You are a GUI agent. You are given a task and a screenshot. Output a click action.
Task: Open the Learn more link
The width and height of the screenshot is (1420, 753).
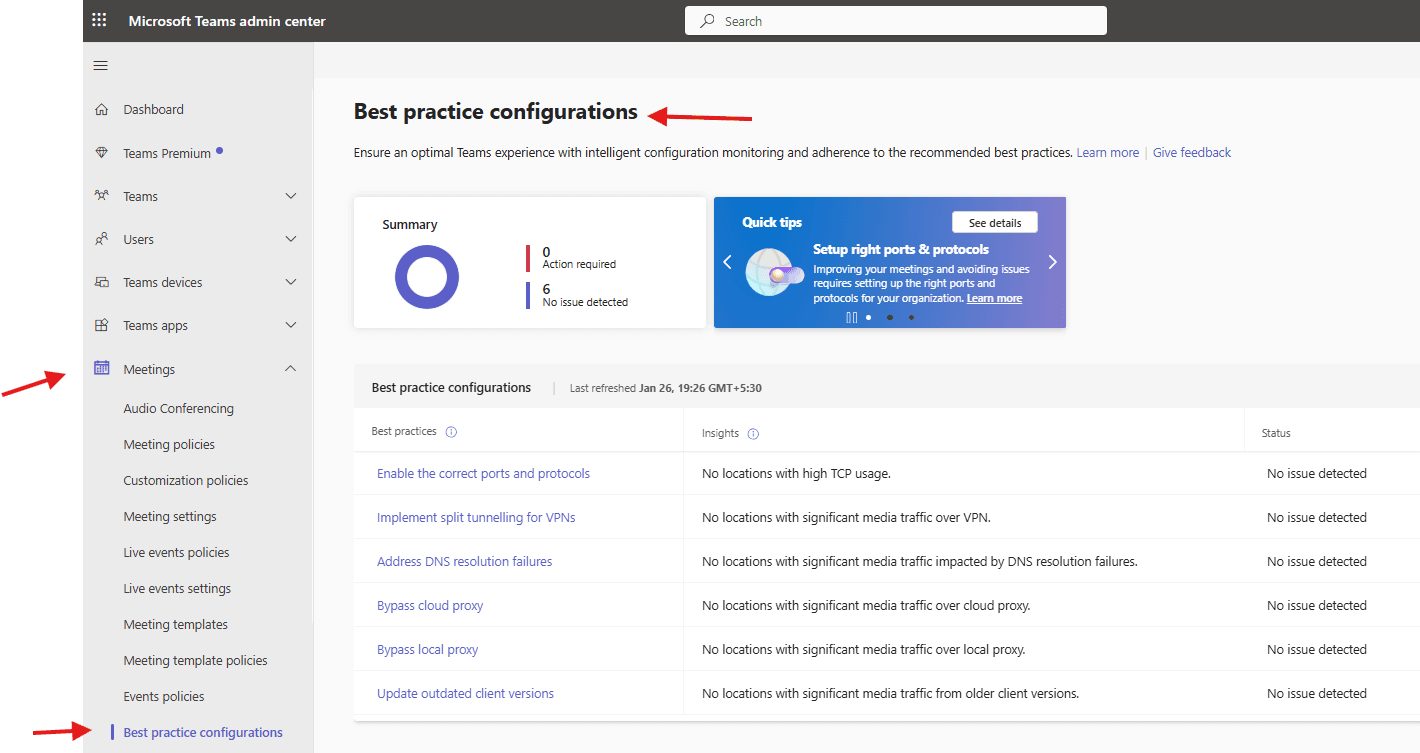pyautogui.click(x=1107, y=152)
